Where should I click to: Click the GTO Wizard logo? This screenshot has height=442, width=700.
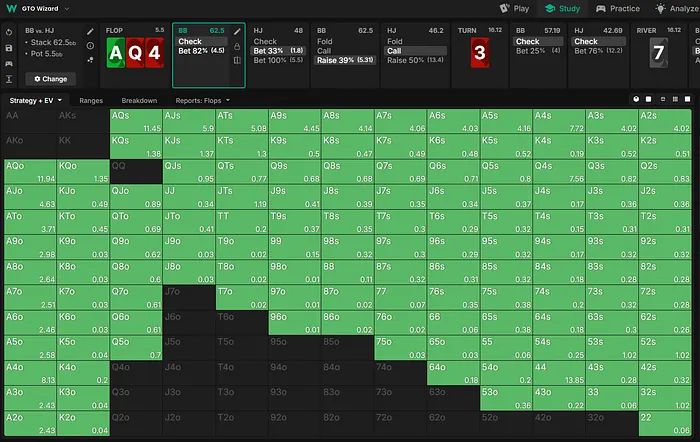pyautogui.click(x=11, y=9)
